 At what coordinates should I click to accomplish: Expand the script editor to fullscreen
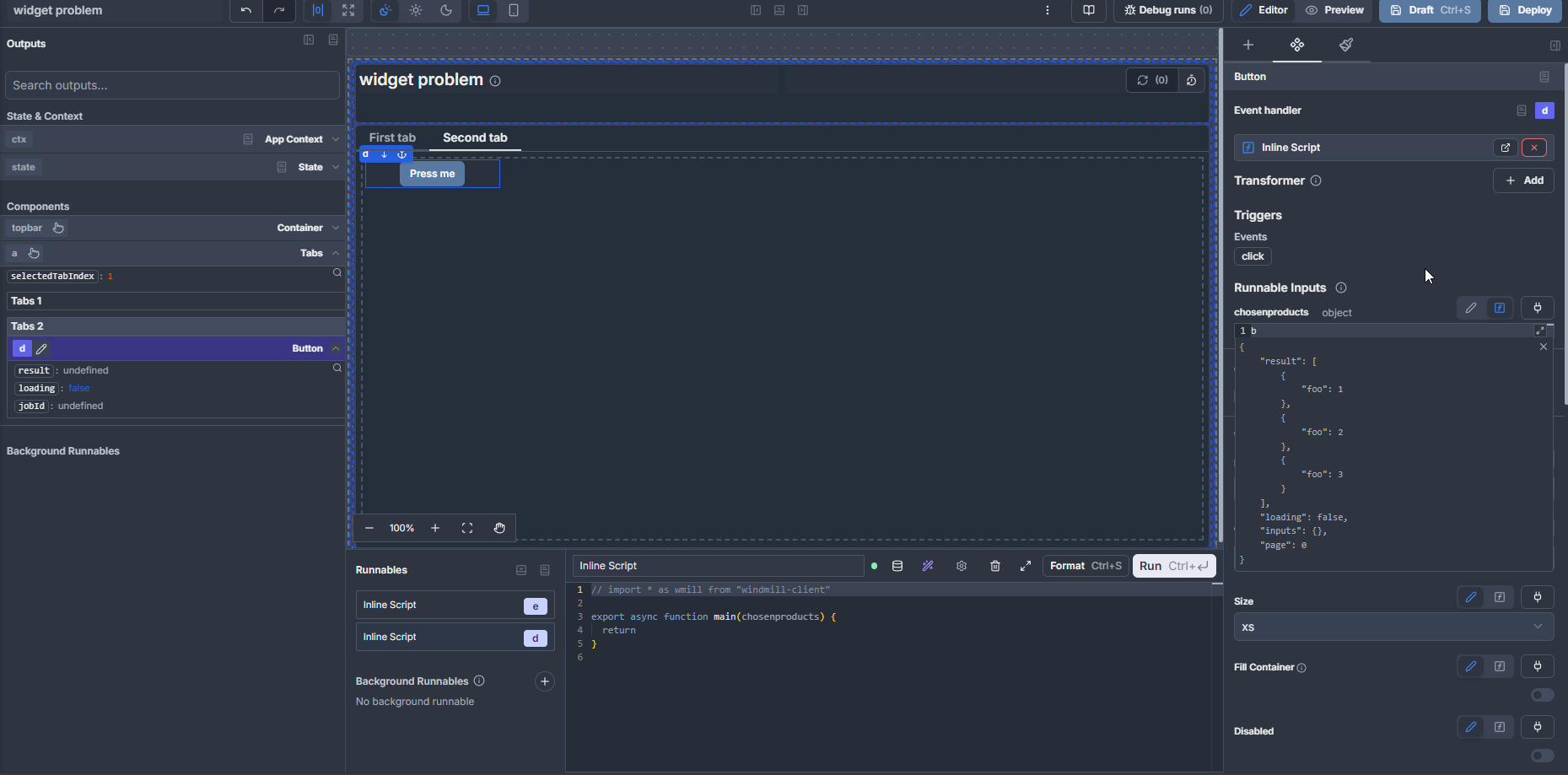pos(1026,566)
